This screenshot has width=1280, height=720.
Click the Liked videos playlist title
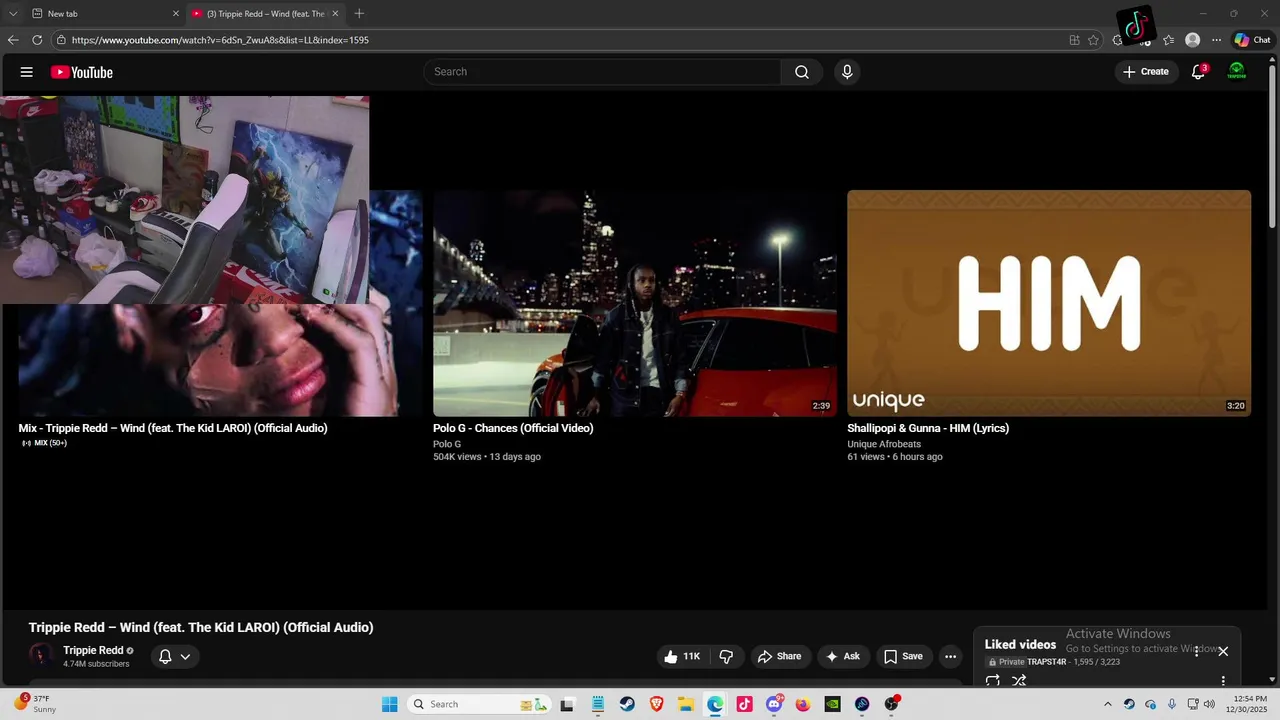coord(1020,644)
